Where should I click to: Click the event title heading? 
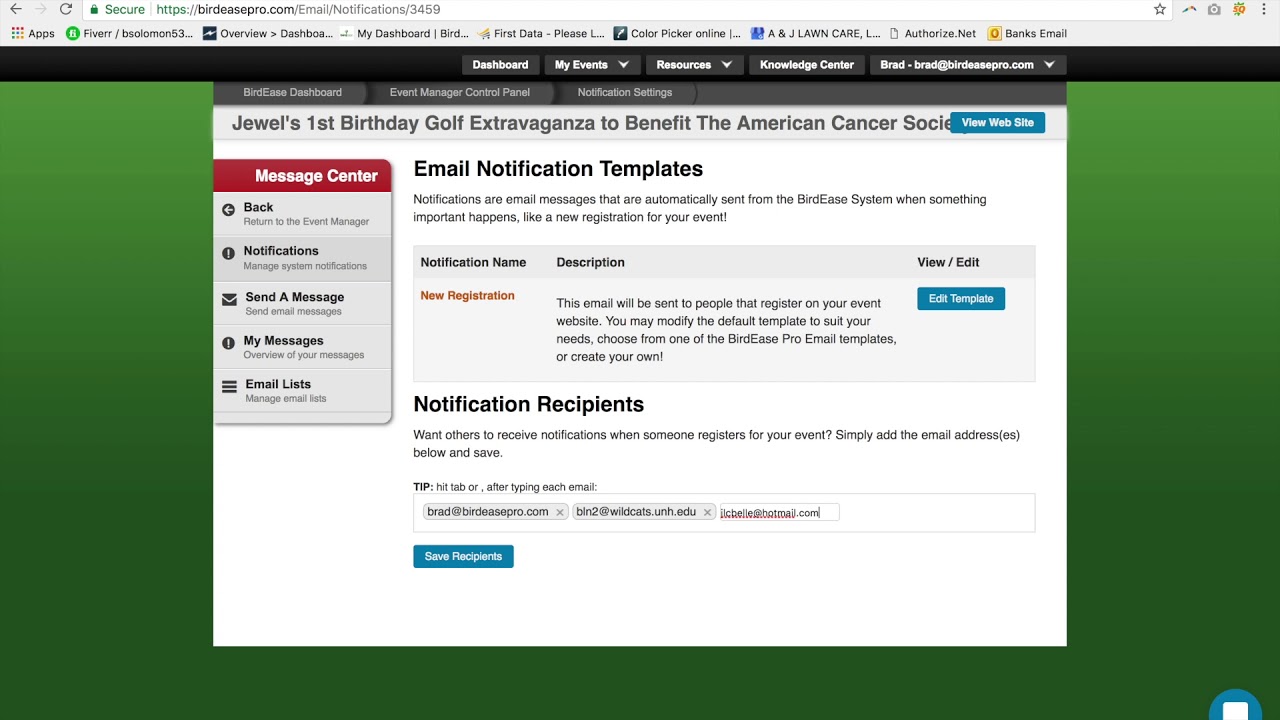[592, 124]
